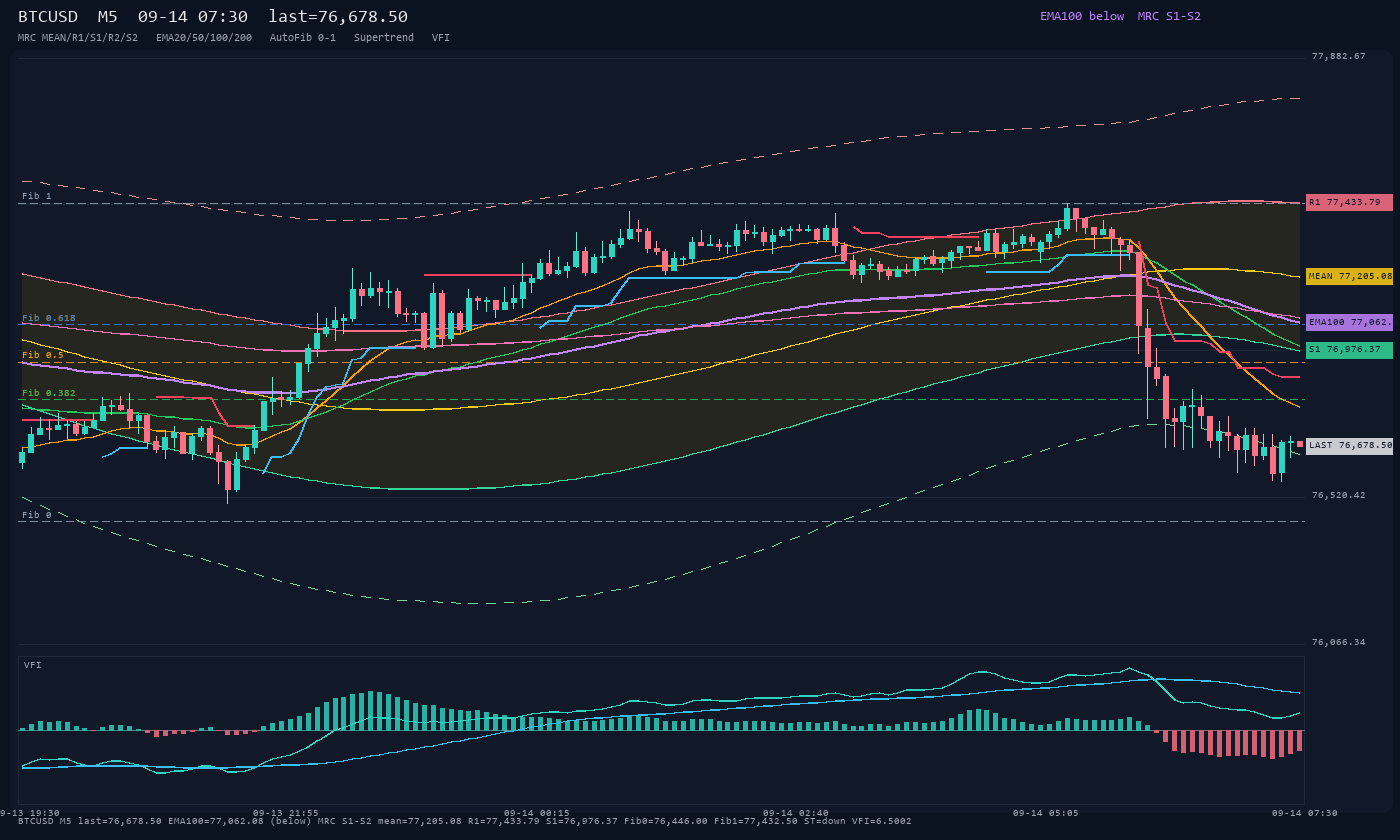Screen dimensions: 1400x840
Task: Click the LAST 76,678.50 price label
Action: tap(1349, 446)
